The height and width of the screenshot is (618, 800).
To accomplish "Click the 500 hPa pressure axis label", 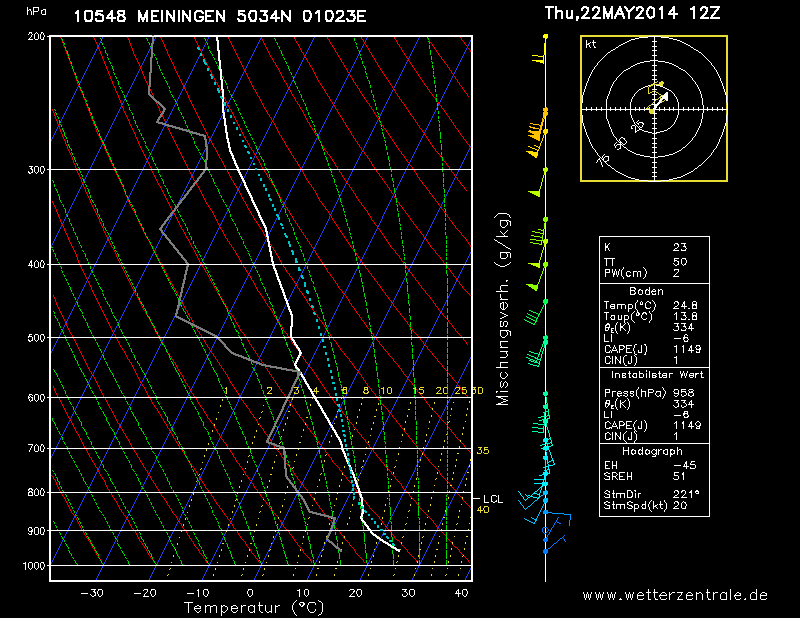I will tap(36, 338).
